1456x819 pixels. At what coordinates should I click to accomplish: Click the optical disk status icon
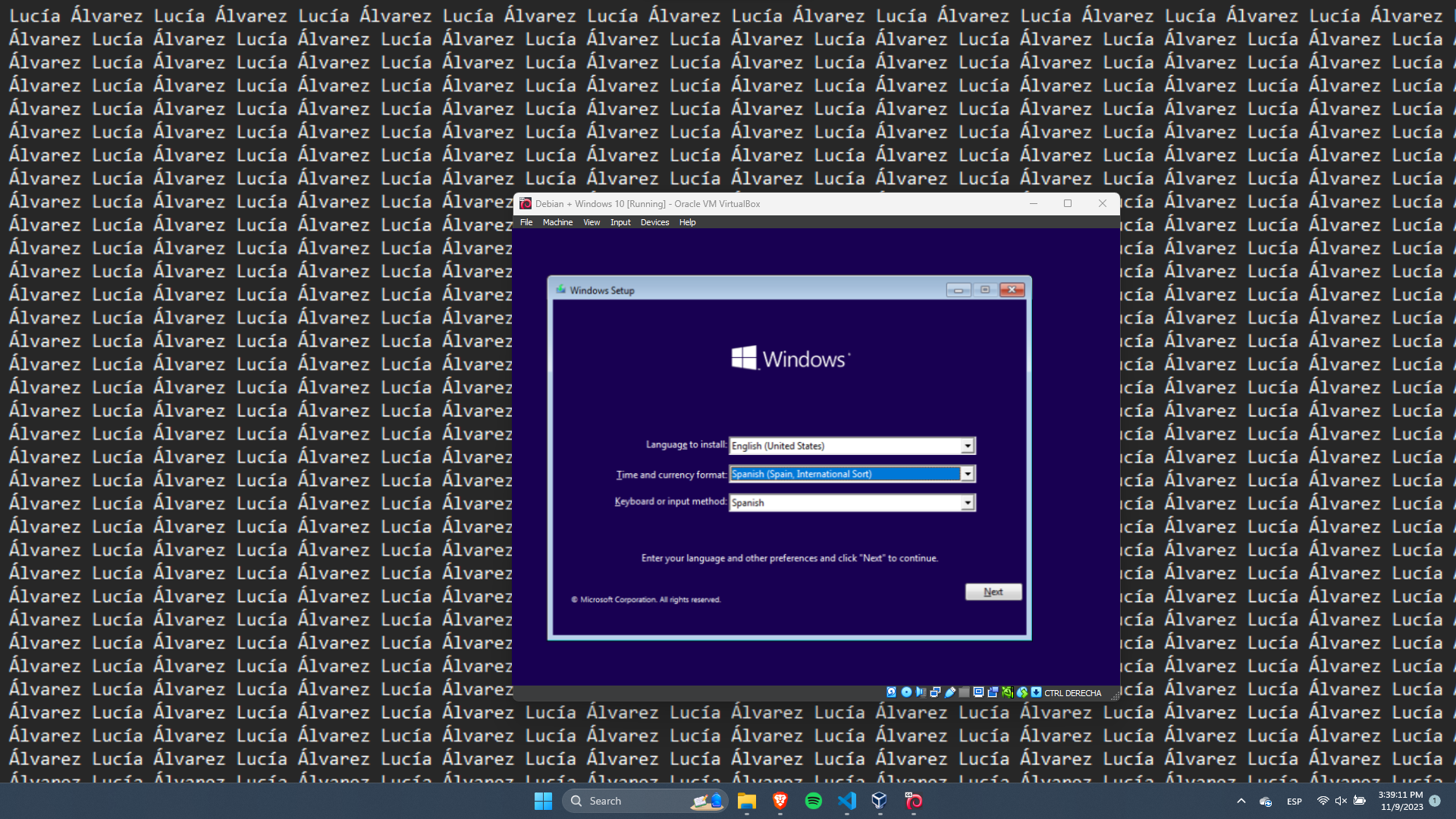[906, 692]
